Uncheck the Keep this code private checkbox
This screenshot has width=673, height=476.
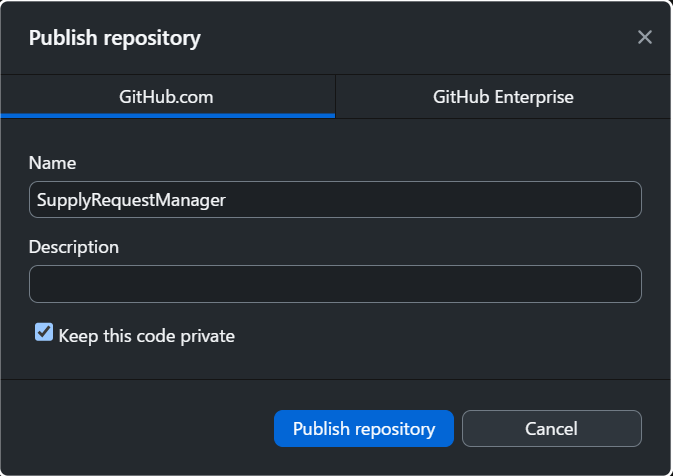(44, 333)
